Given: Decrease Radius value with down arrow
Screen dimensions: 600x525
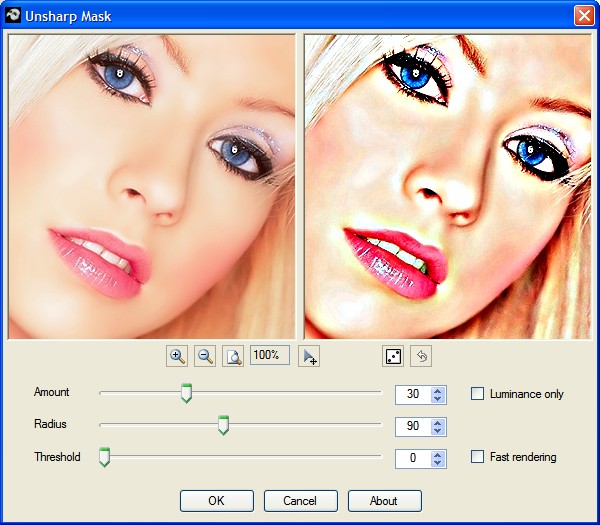Looking at the screenshot, I should [x=438, y=431].
